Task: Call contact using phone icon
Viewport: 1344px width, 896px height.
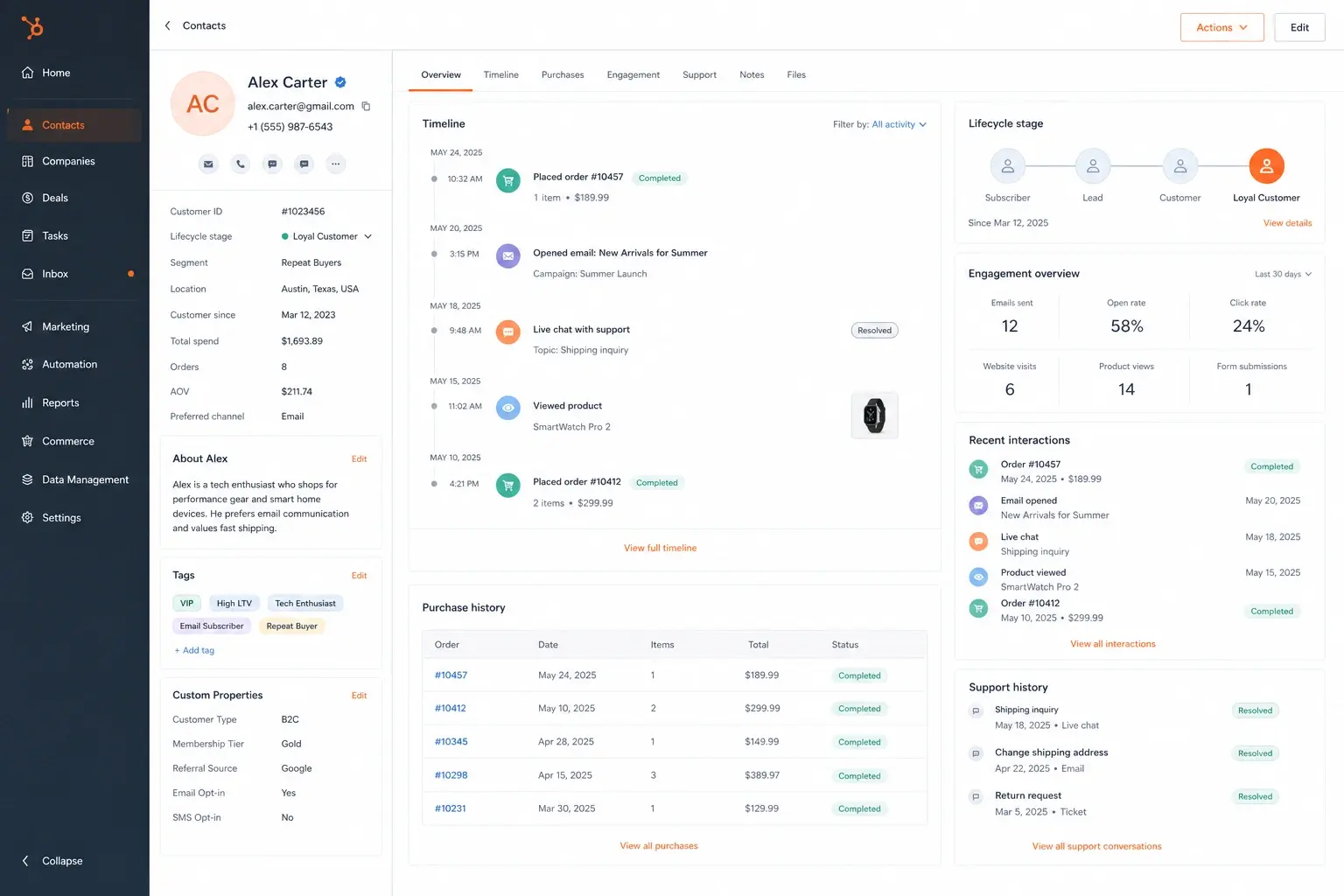Action: coord(241,164)
